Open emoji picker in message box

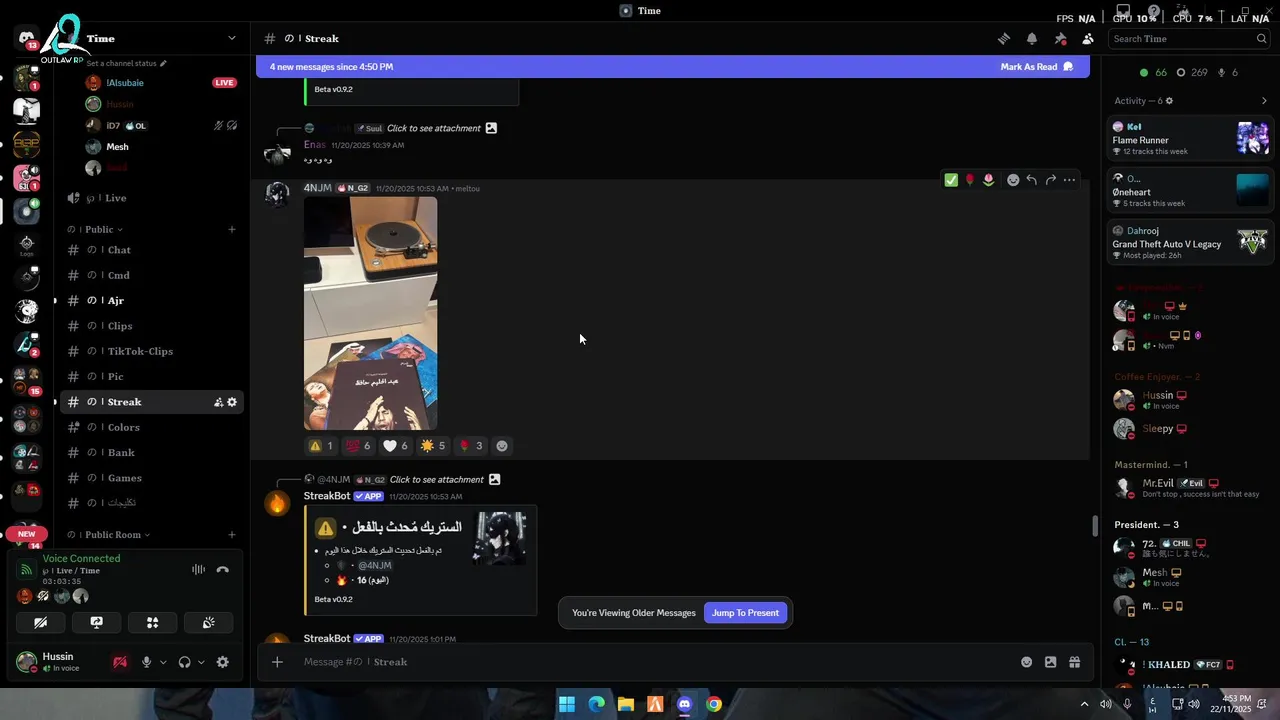coord(1026,662)
